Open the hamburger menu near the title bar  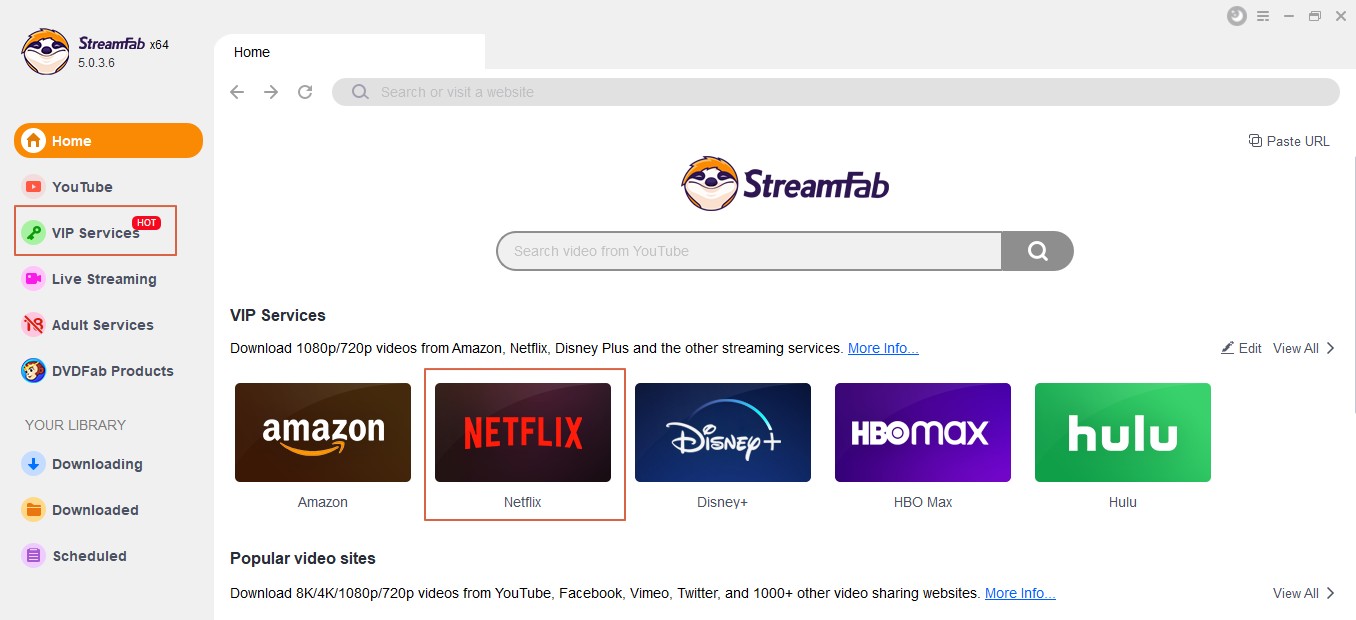[x=1263, y=16]
